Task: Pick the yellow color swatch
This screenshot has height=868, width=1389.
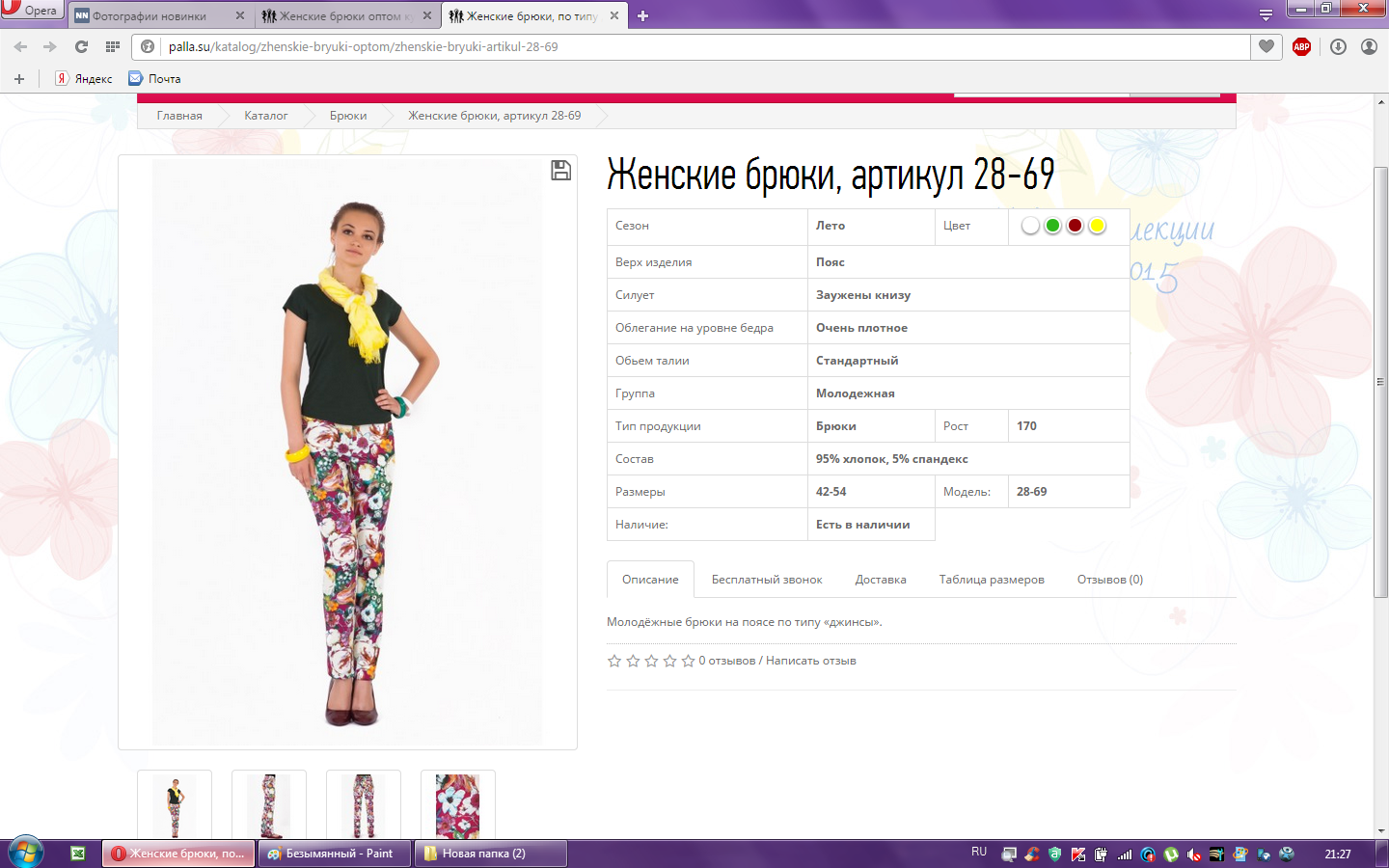Action: 1097,226
